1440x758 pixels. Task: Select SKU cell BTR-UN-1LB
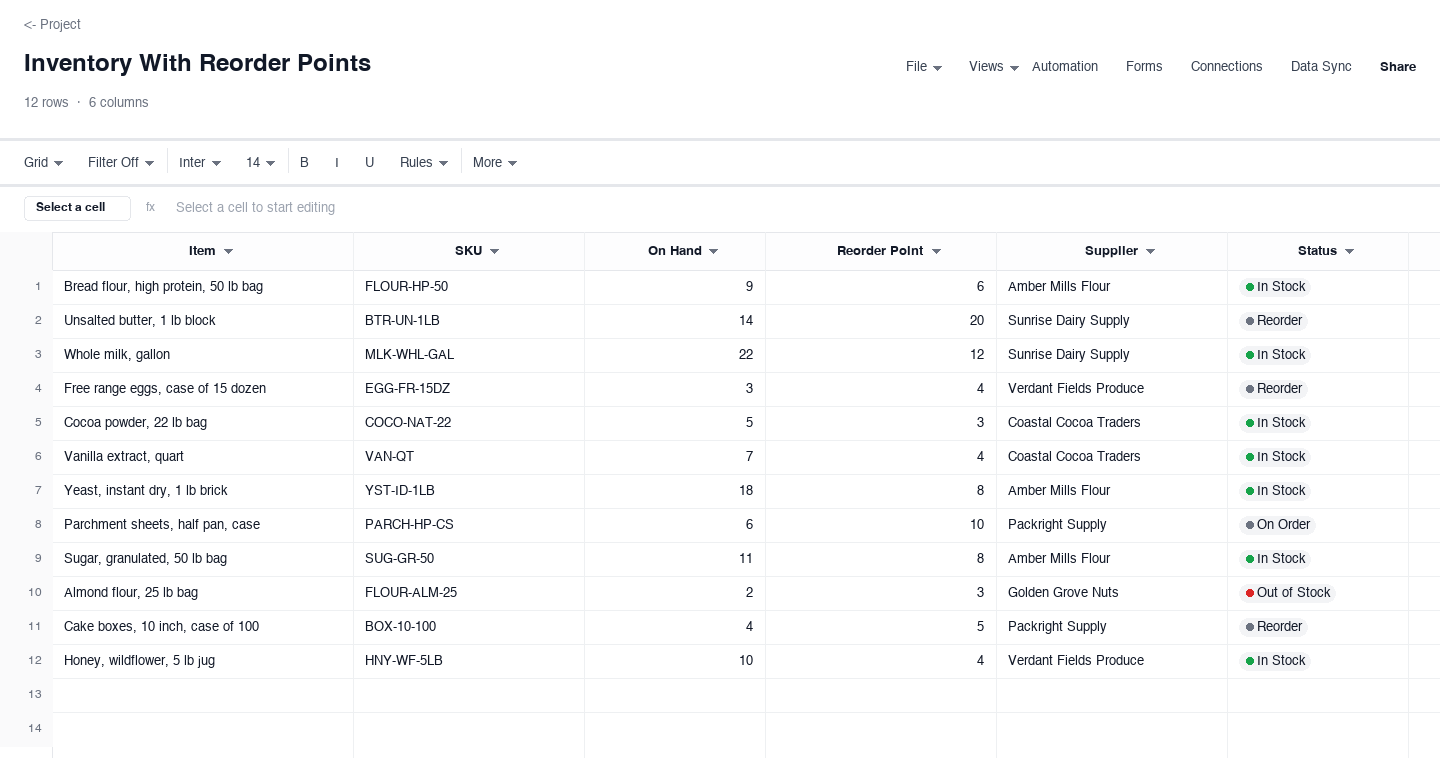click(469, 321)
